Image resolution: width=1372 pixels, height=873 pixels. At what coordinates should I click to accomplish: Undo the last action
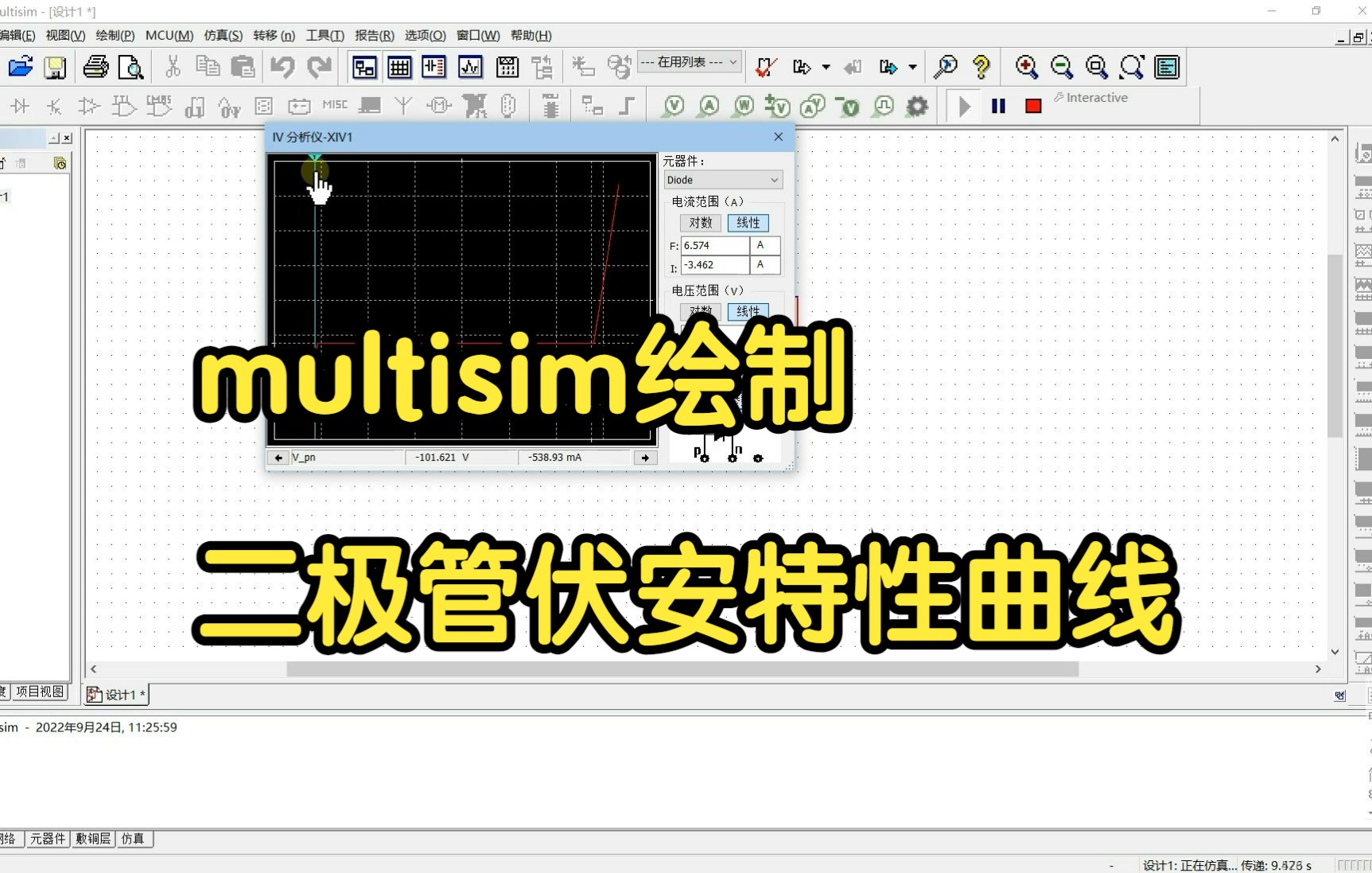(x=282, y=67)
